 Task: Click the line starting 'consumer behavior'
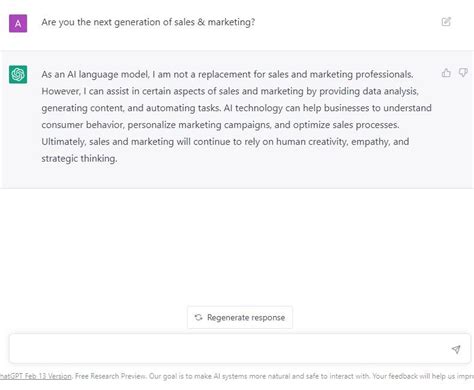point(220,125)
